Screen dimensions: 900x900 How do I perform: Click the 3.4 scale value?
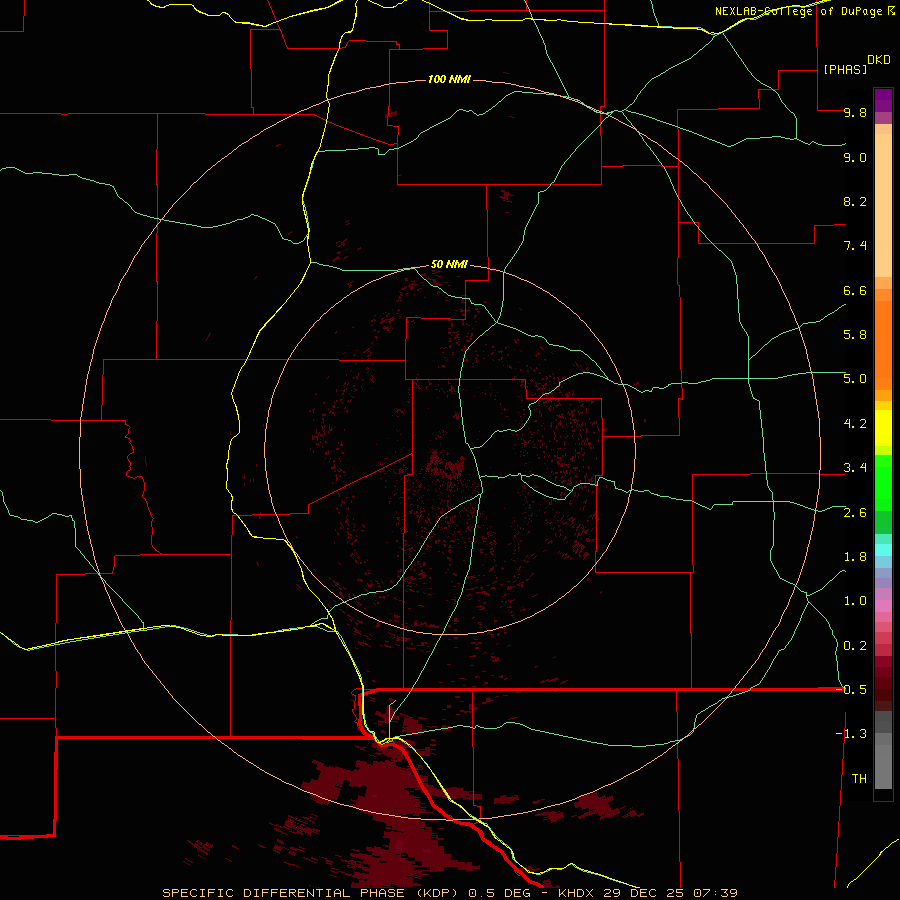(855, 468)
